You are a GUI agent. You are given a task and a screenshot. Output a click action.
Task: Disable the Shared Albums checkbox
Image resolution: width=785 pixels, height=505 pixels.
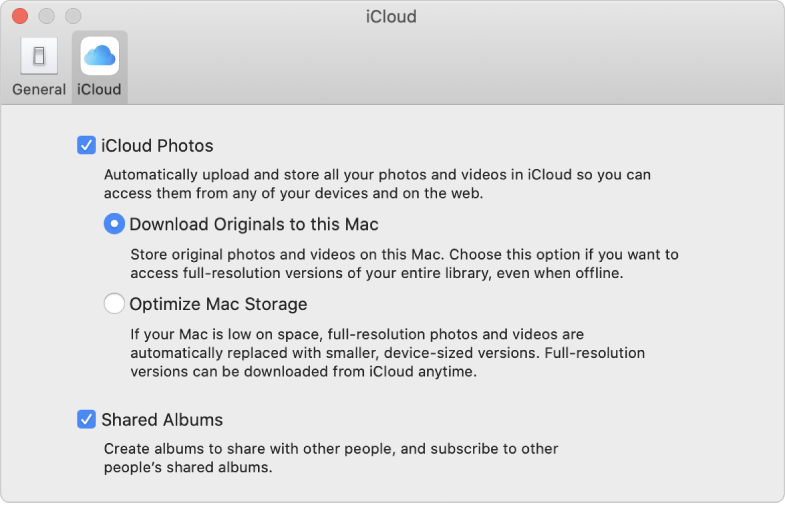[86, 419]
